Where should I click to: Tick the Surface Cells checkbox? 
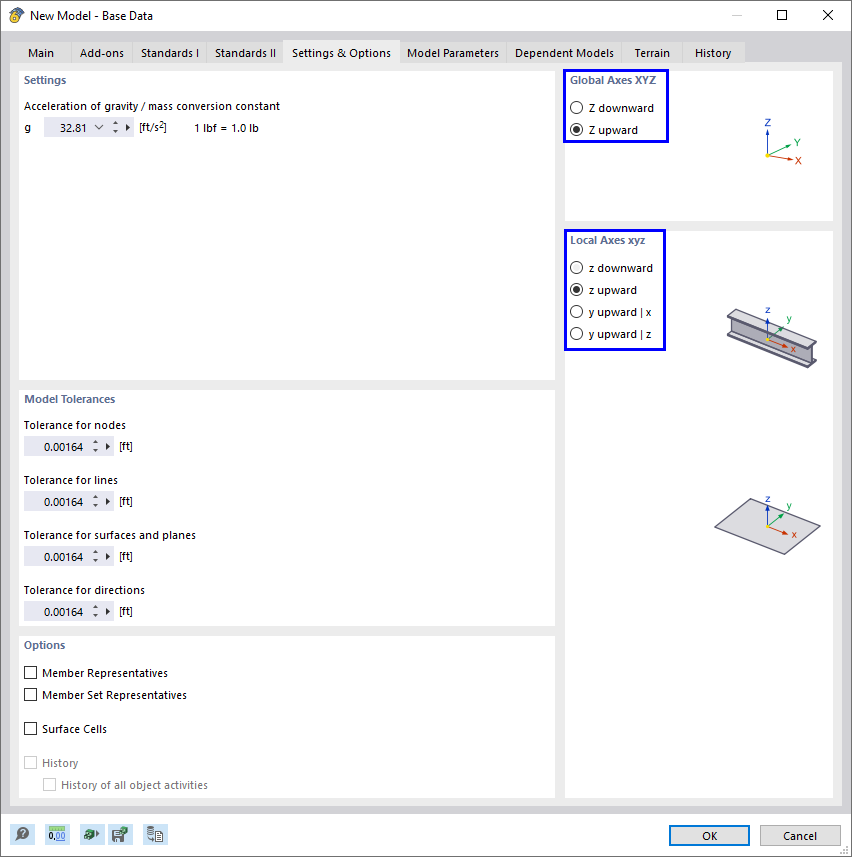(x=31, y=729)
